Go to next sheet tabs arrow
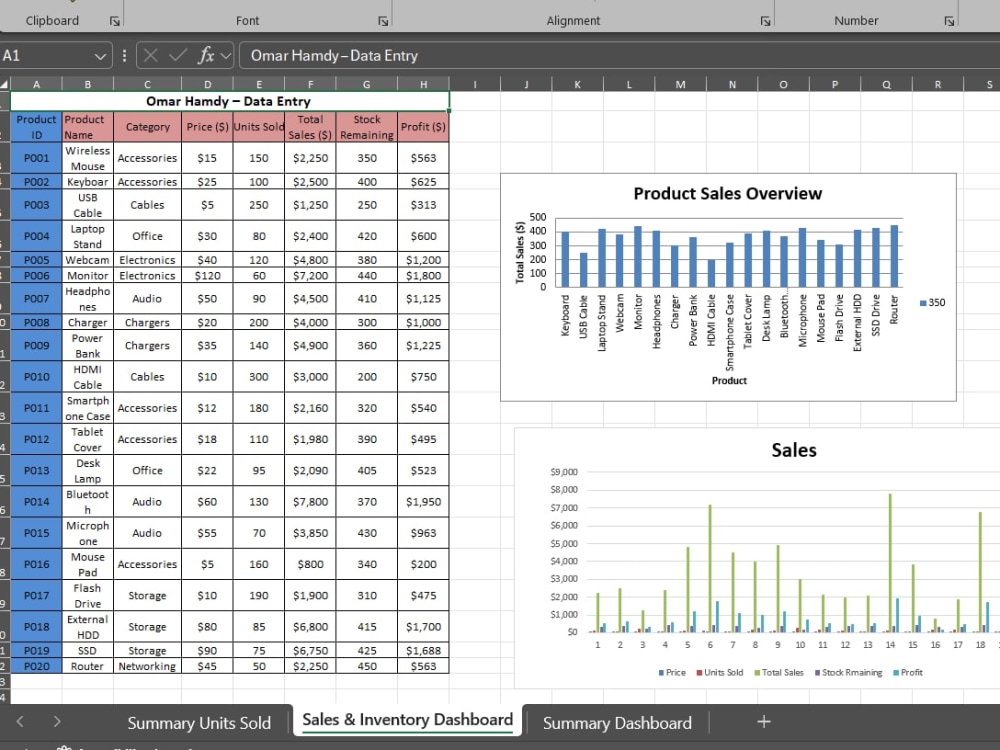 57,721
